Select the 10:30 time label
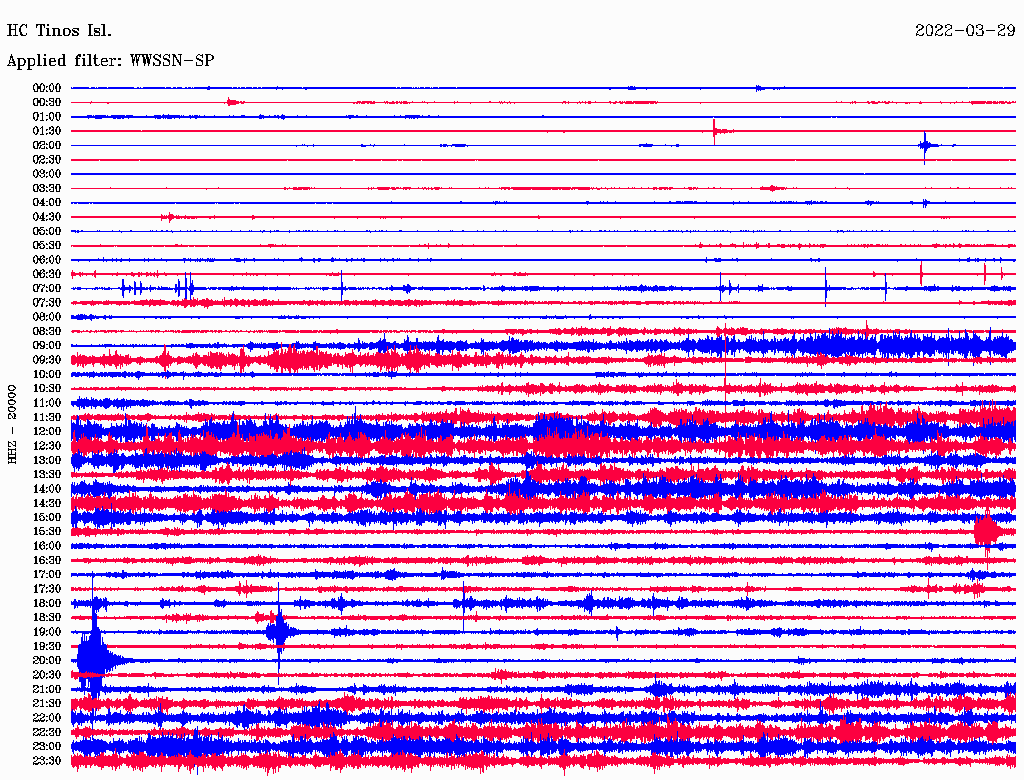This screenshot has width=1024, height=780. point(47,389)
